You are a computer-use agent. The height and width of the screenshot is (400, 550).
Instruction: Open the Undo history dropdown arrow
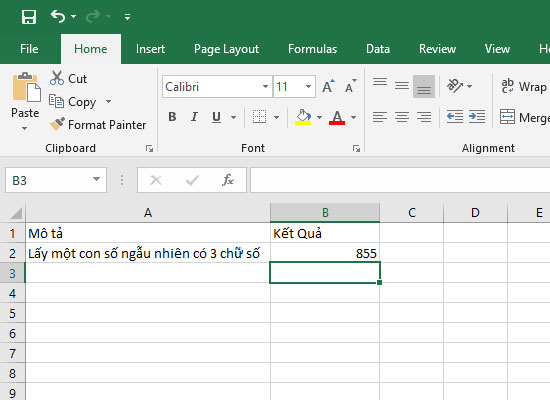(73, 16)
